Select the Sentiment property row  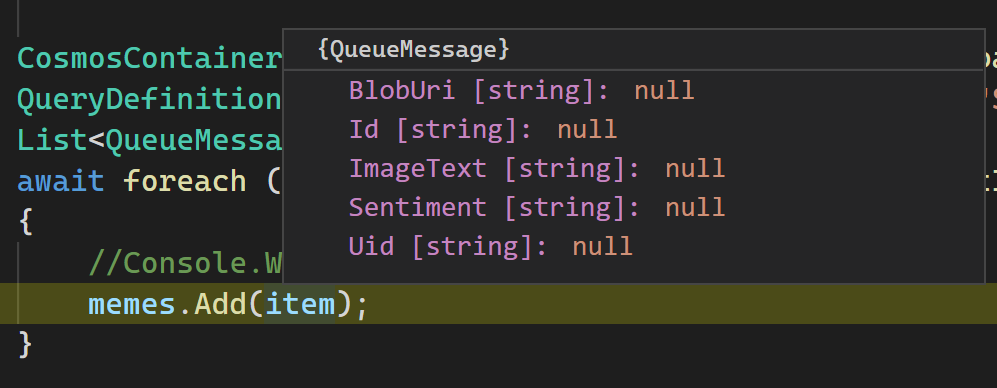click(633, 207)
